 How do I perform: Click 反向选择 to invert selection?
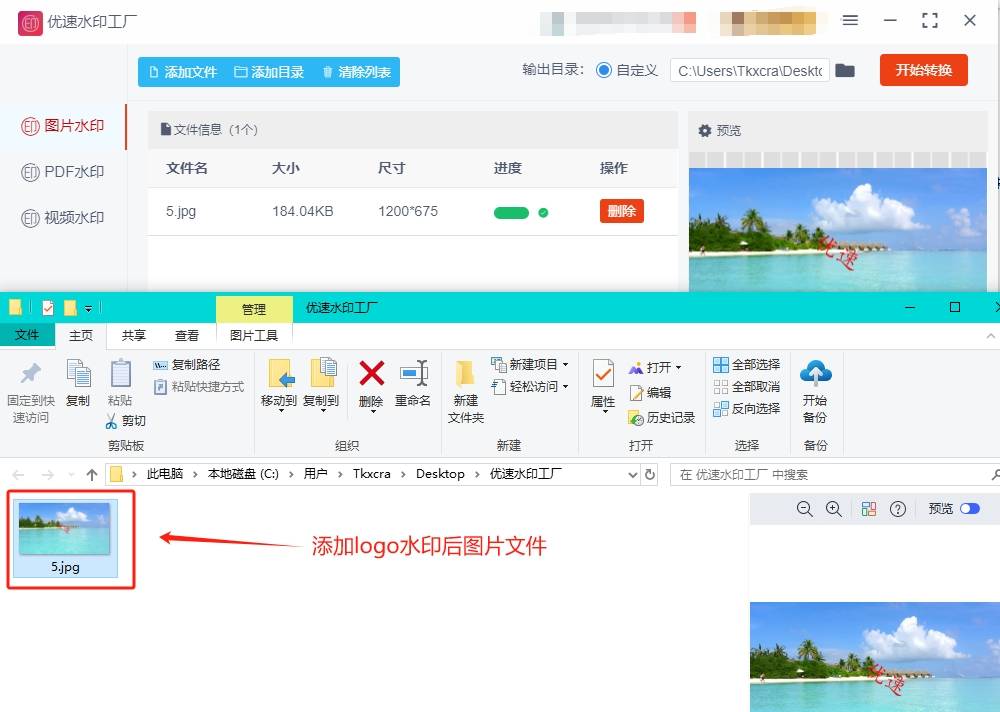(746, 409)
